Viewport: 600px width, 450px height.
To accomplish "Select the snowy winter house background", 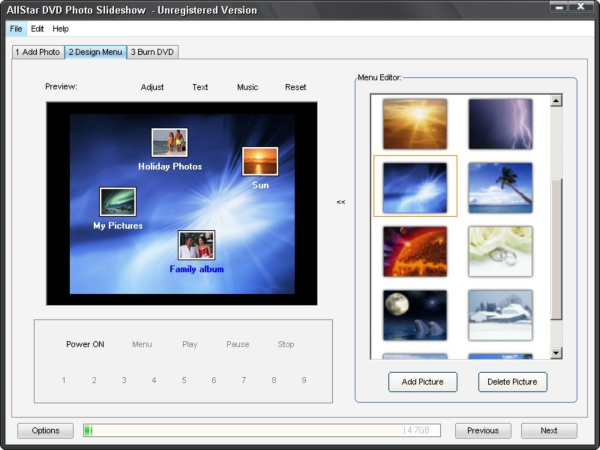I will pyautogui.click(x=500, y=315).
